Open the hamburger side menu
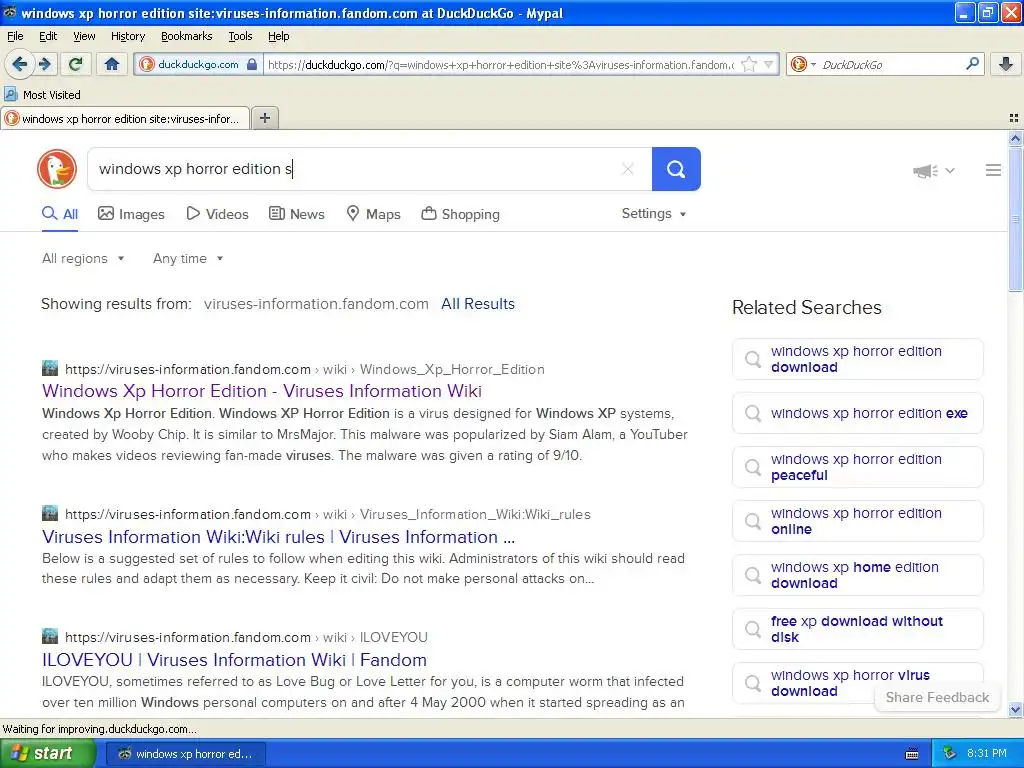The height and width of the screenshot is (768, 1024). point(993,170)
